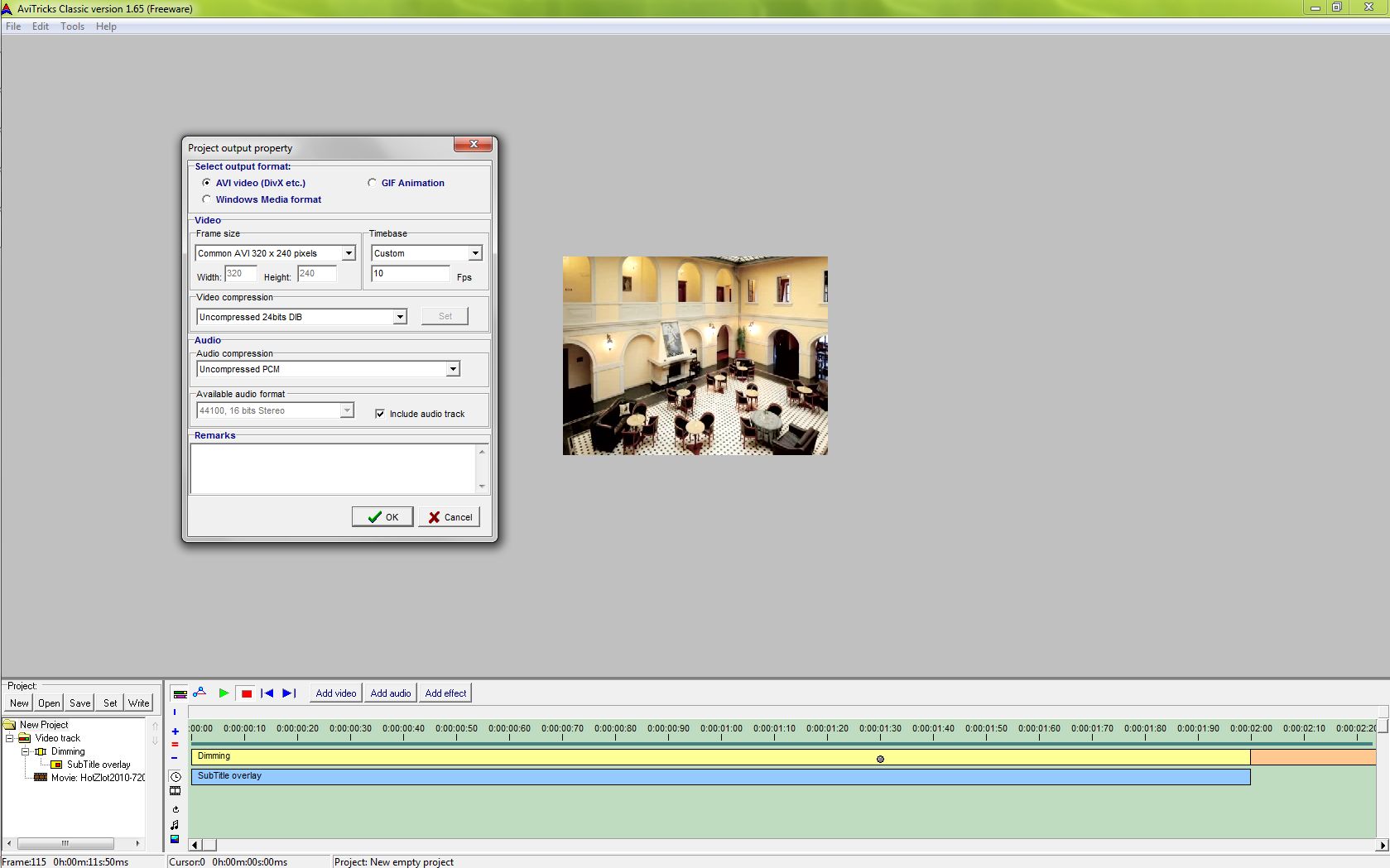Select the yellow Dimming timeline bar
1390x868 pixels.
coord(720,756)
